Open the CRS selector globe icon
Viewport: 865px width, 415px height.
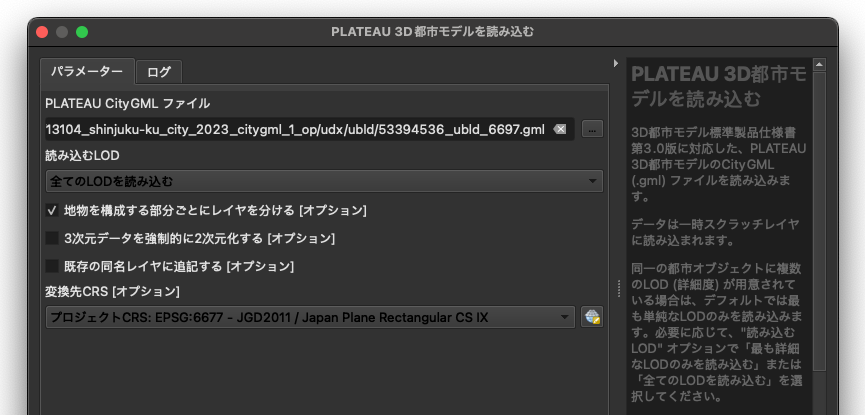coord(592,317)
